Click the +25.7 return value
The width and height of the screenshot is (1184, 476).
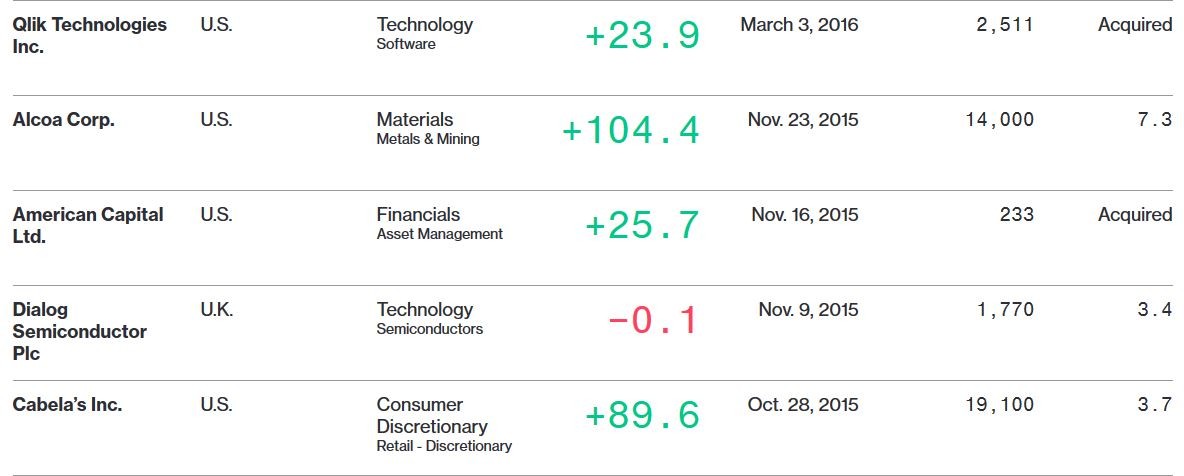coord(643,226)
